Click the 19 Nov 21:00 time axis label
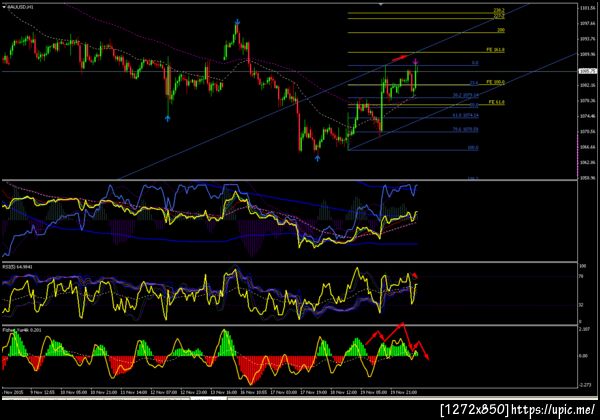The image size is (600, 420). pos(404,392)
